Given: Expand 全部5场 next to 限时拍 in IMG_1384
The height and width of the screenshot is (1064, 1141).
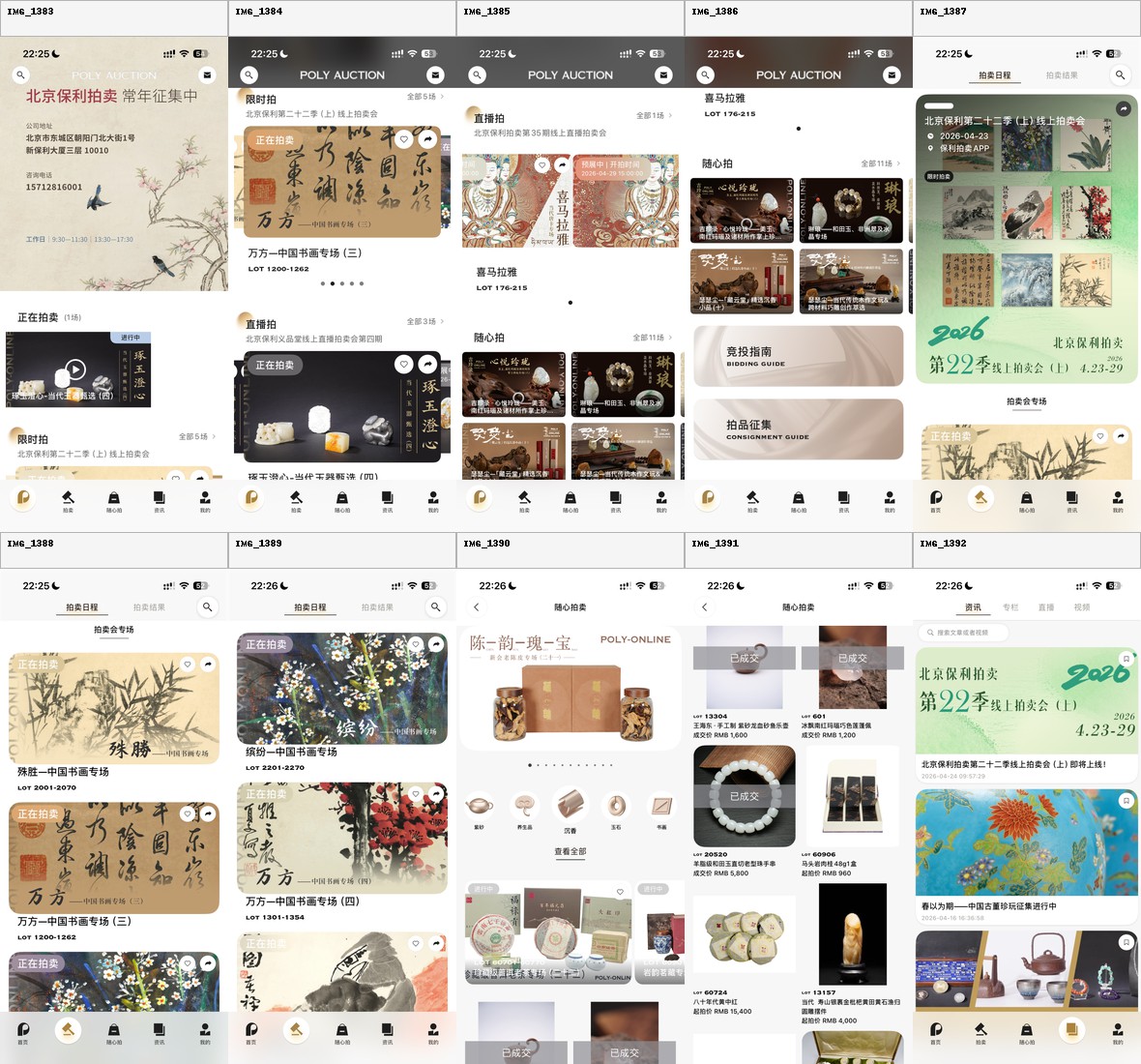Looking at the screenshot, I should pos(425,97).
